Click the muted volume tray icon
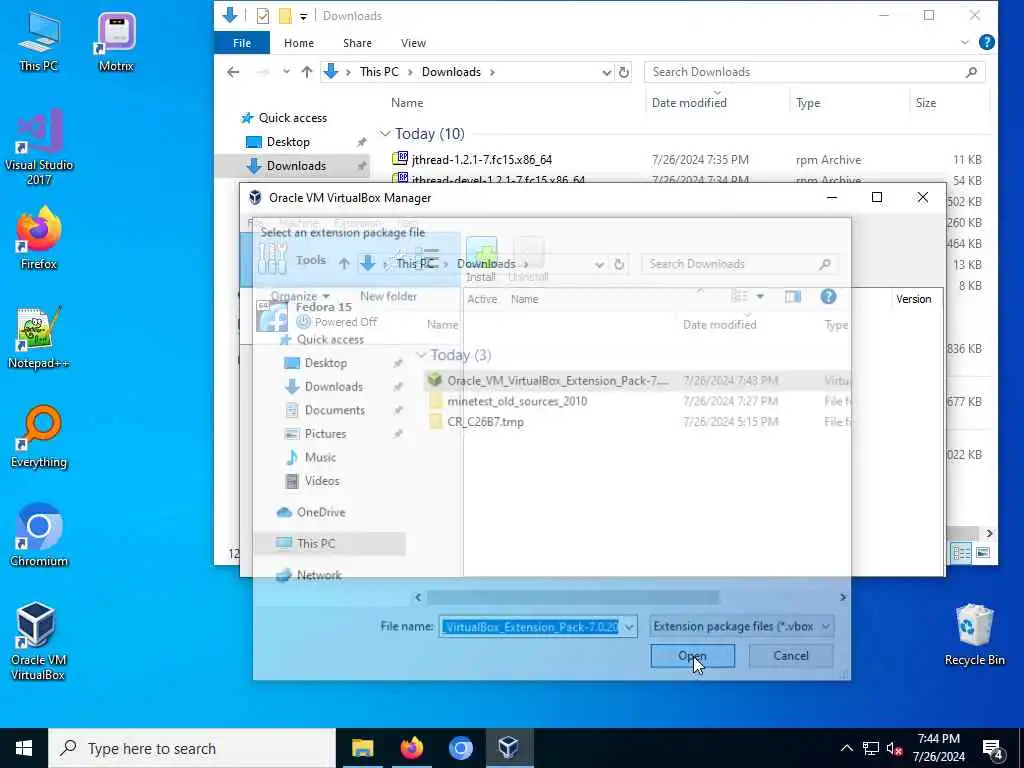 pyautogui.click(x=894, y=748)
